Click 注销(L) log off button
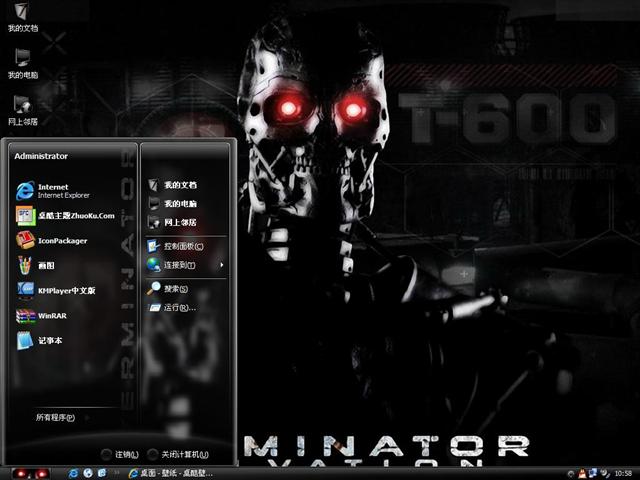 point(120,454)
